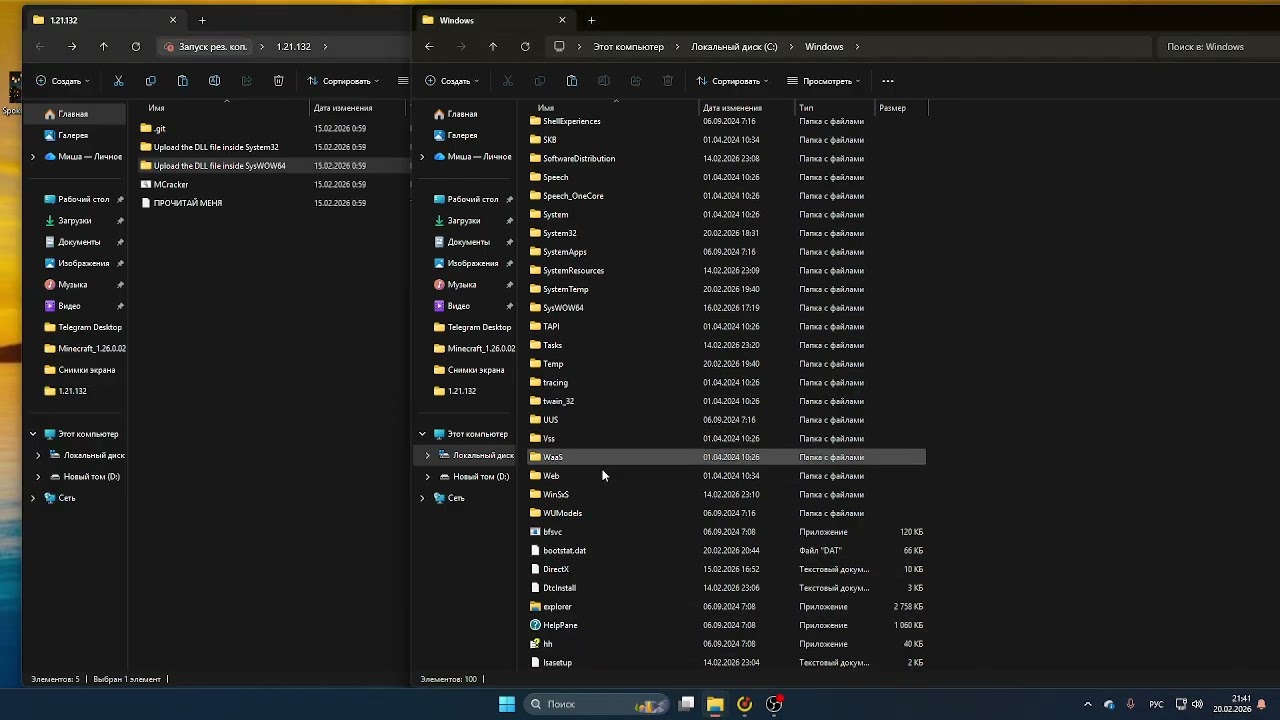Open Создать dropdown in 1.21.132 window
Viewport: 1280px width, 720px height.
[x=63, y=81]
